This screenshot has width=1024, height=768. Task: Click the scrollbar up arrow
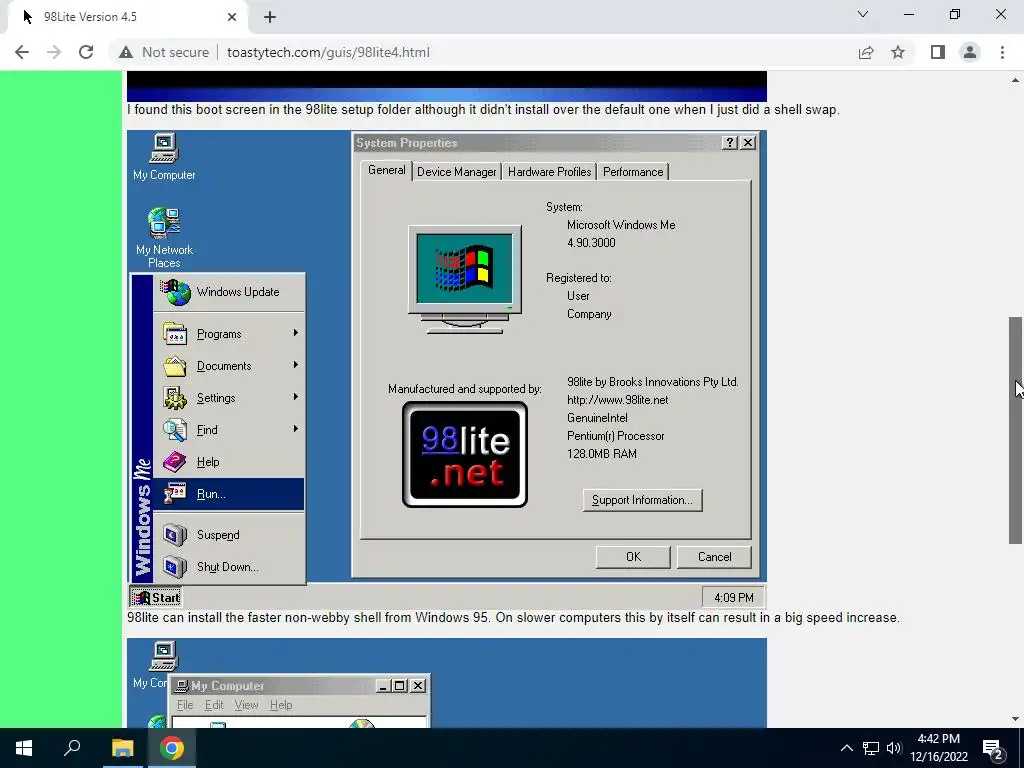pyautogui.click(x=1015, y=80)
